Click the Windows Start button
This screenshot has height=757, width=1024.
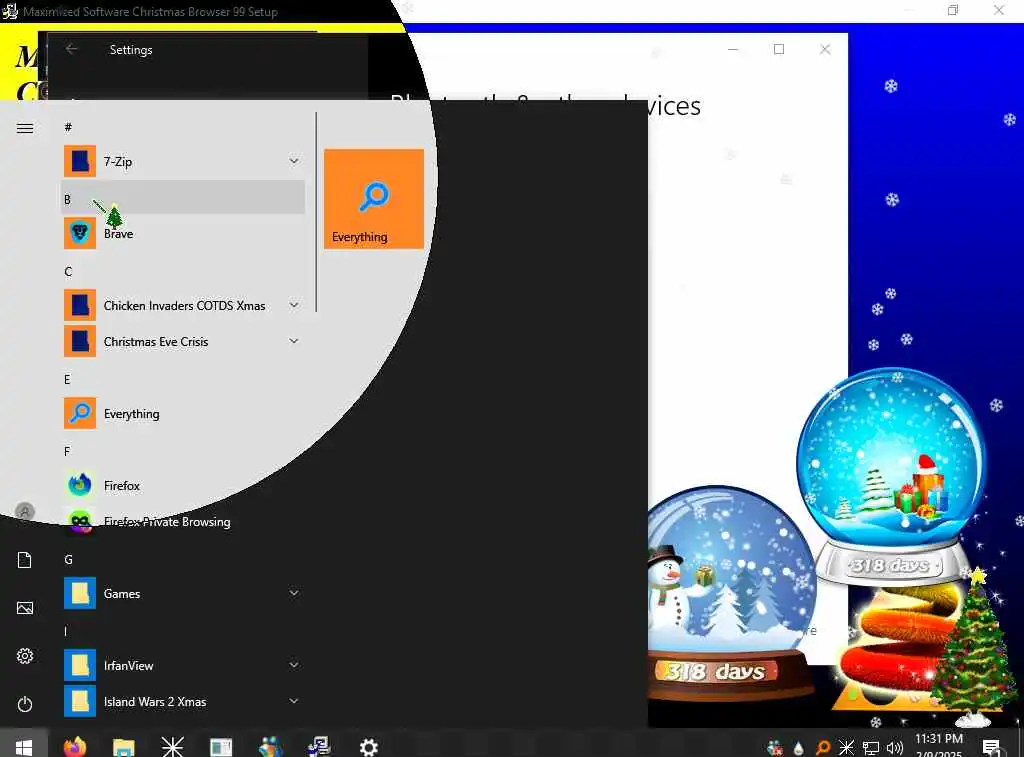tap(24, 745)
